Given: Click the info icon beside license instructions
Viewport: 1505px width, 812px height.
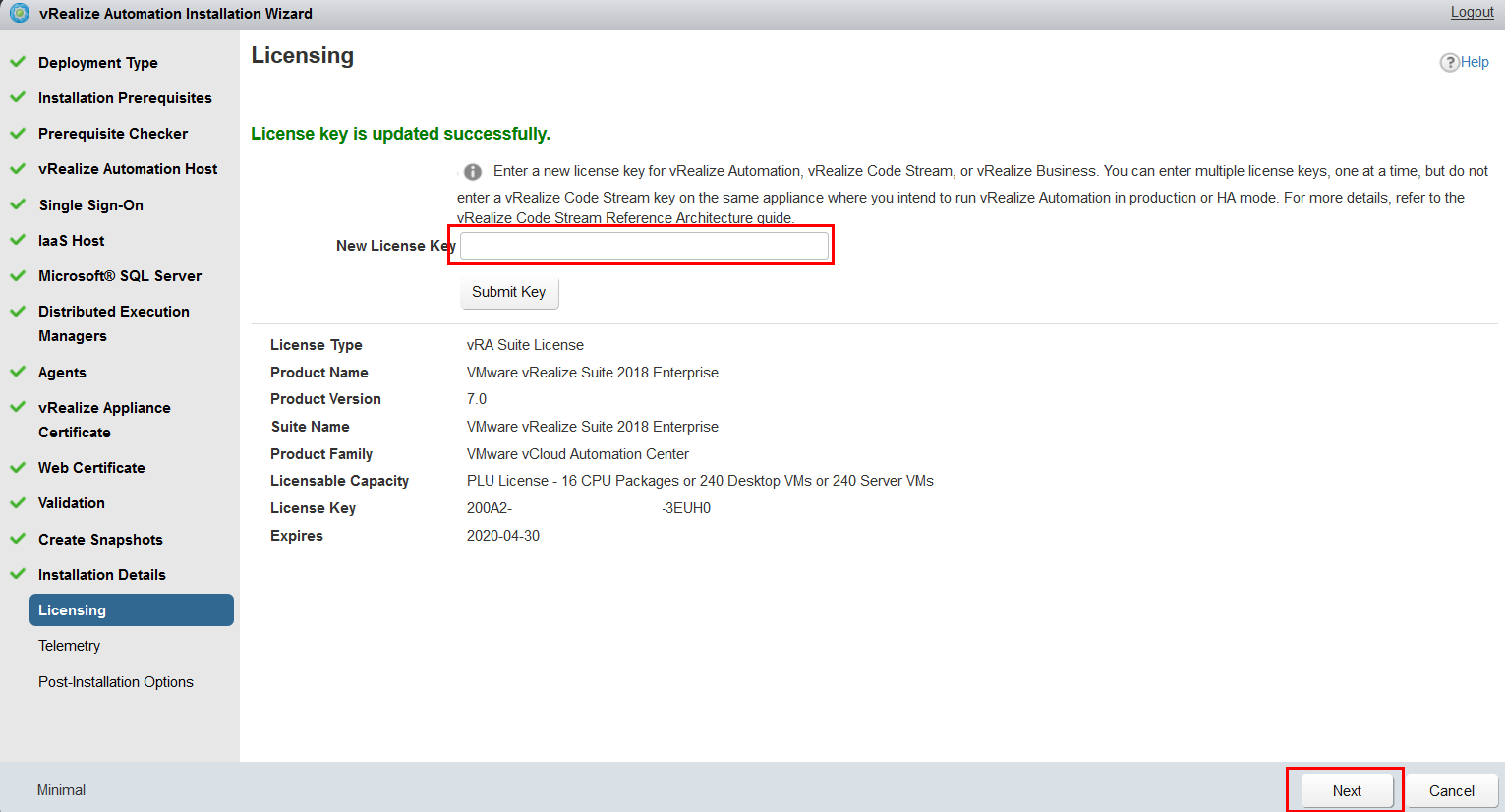Looking at the screenshot, I should (x=473, y=172).
